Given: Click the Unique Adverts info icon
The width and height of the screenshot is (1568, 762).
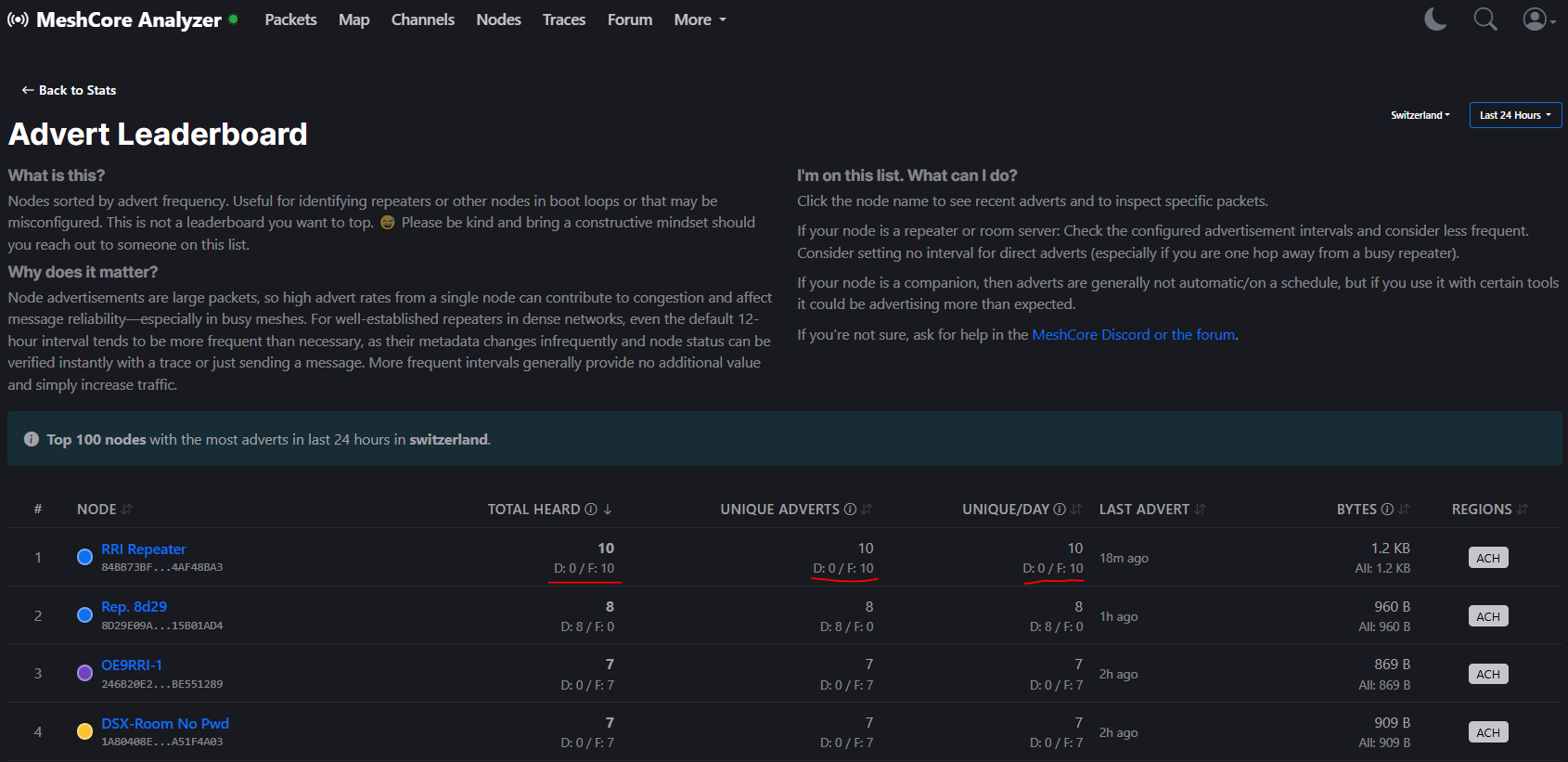Looking at the screenshot, I should (849, 510).
